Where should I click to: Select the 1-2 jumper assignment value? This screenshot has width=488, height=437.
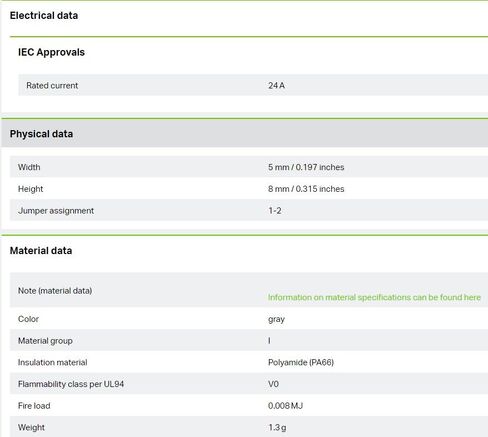click(275, 211)
